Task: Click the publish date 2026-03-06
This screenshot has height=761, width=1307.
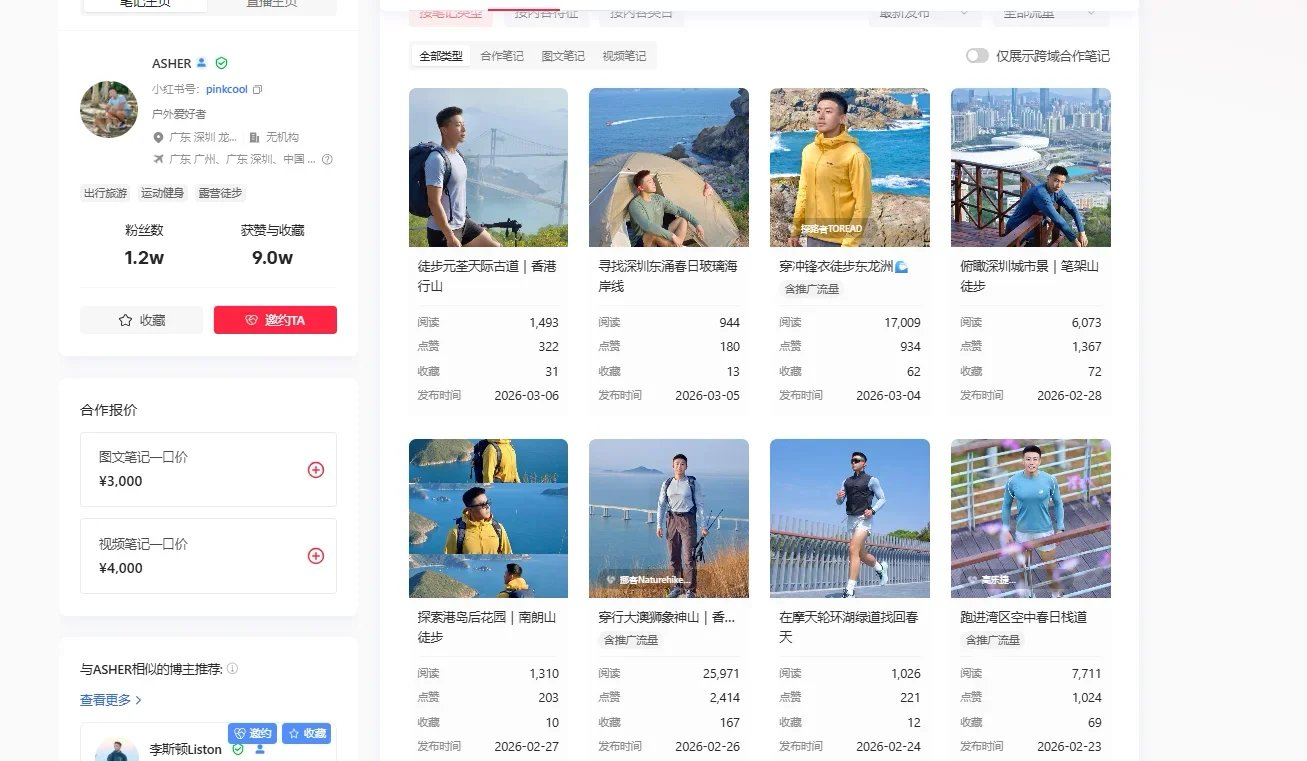Action: (x=526, y=395)
